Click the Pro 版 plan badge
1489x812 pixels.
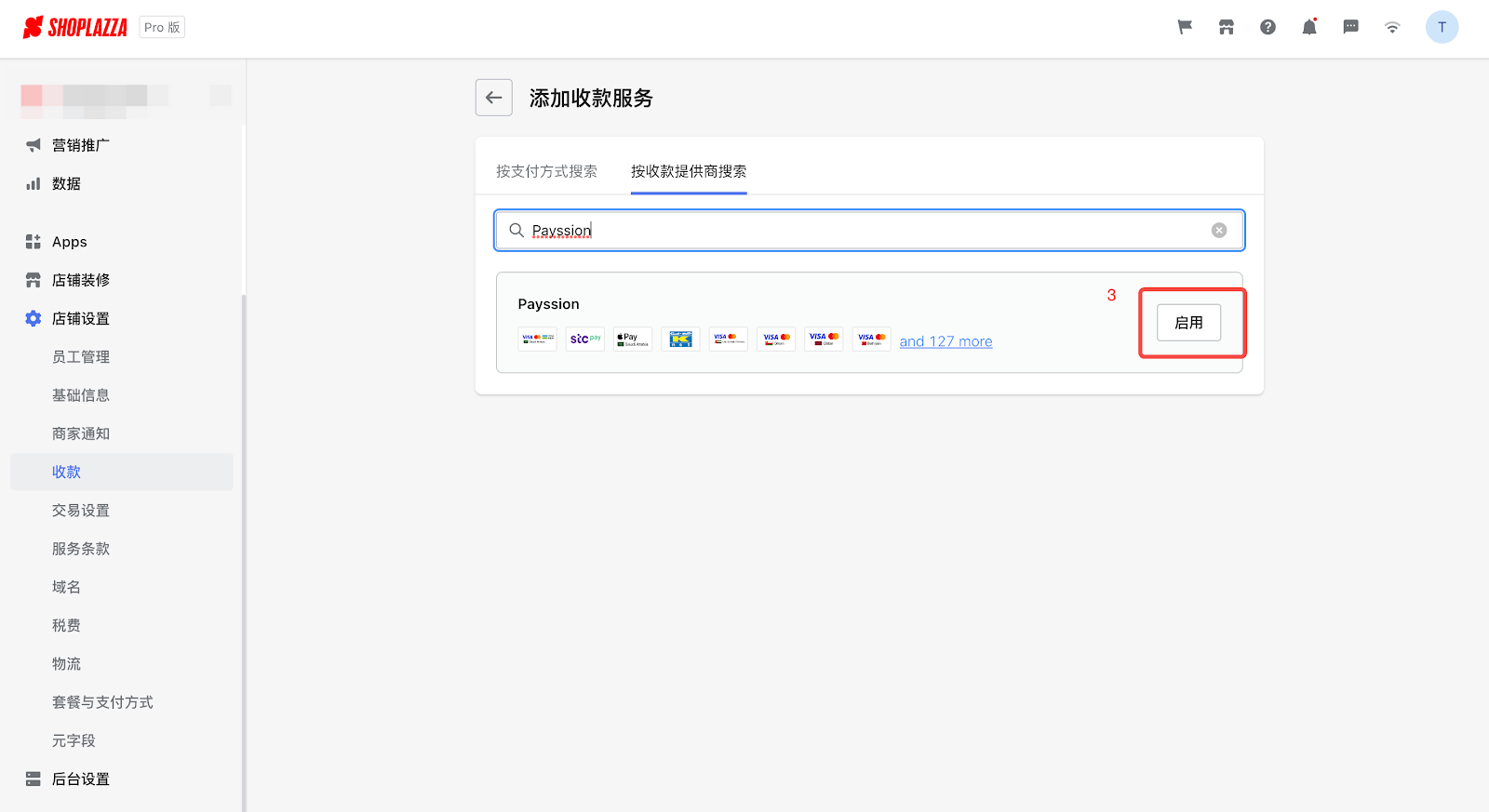coord(162,27)
